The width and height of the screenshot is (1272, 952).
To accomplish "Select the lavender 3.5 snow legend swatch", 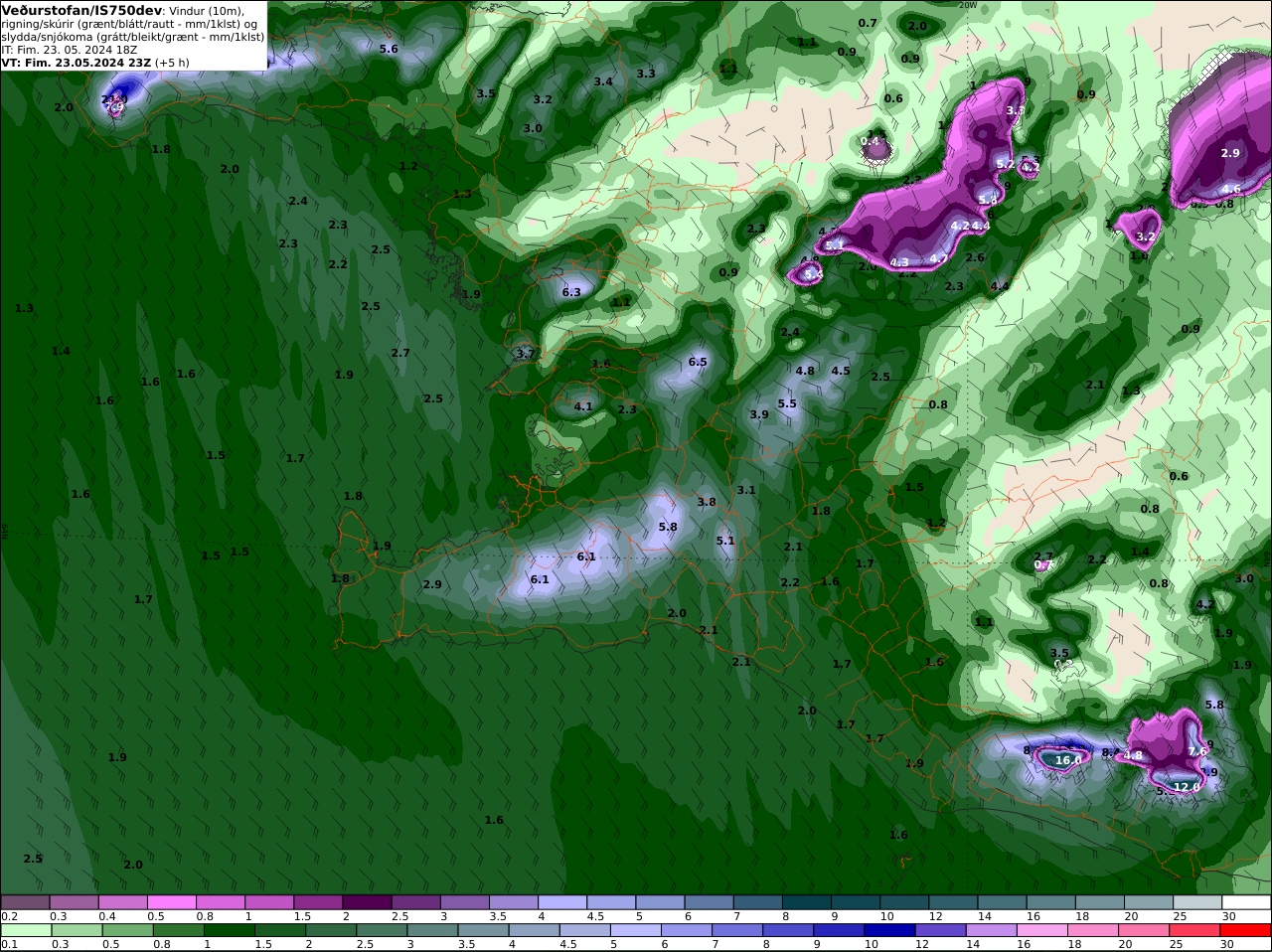I will 514,902.
